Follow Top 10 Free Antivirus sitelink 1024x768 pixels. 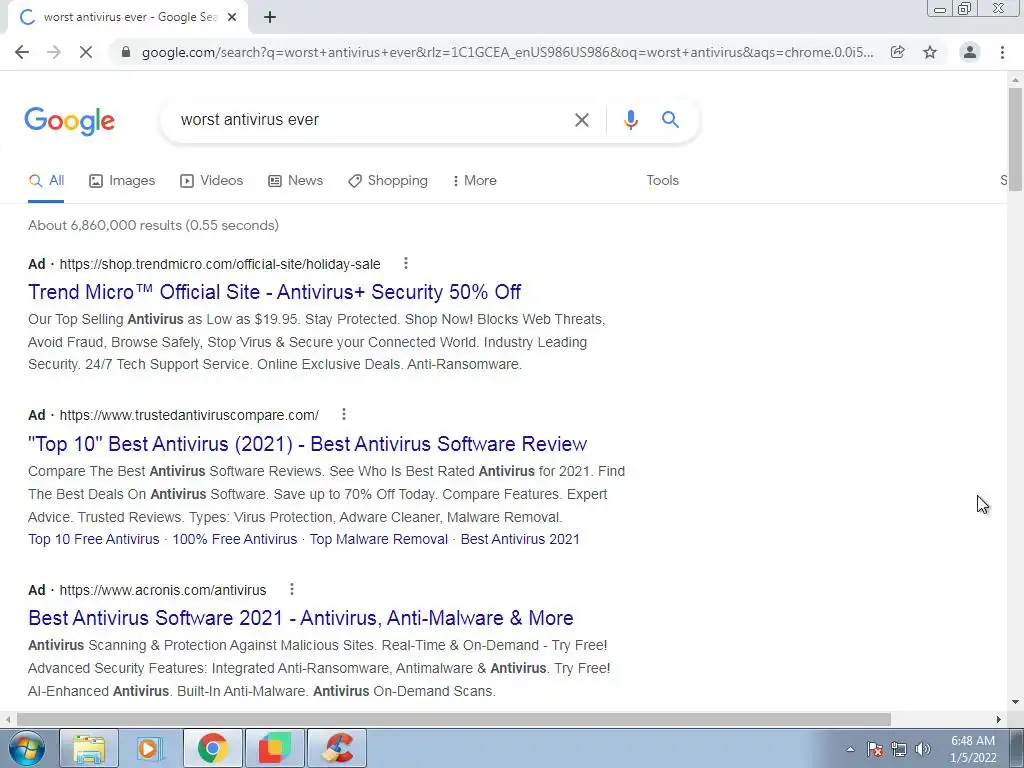(x=93, y=539)
